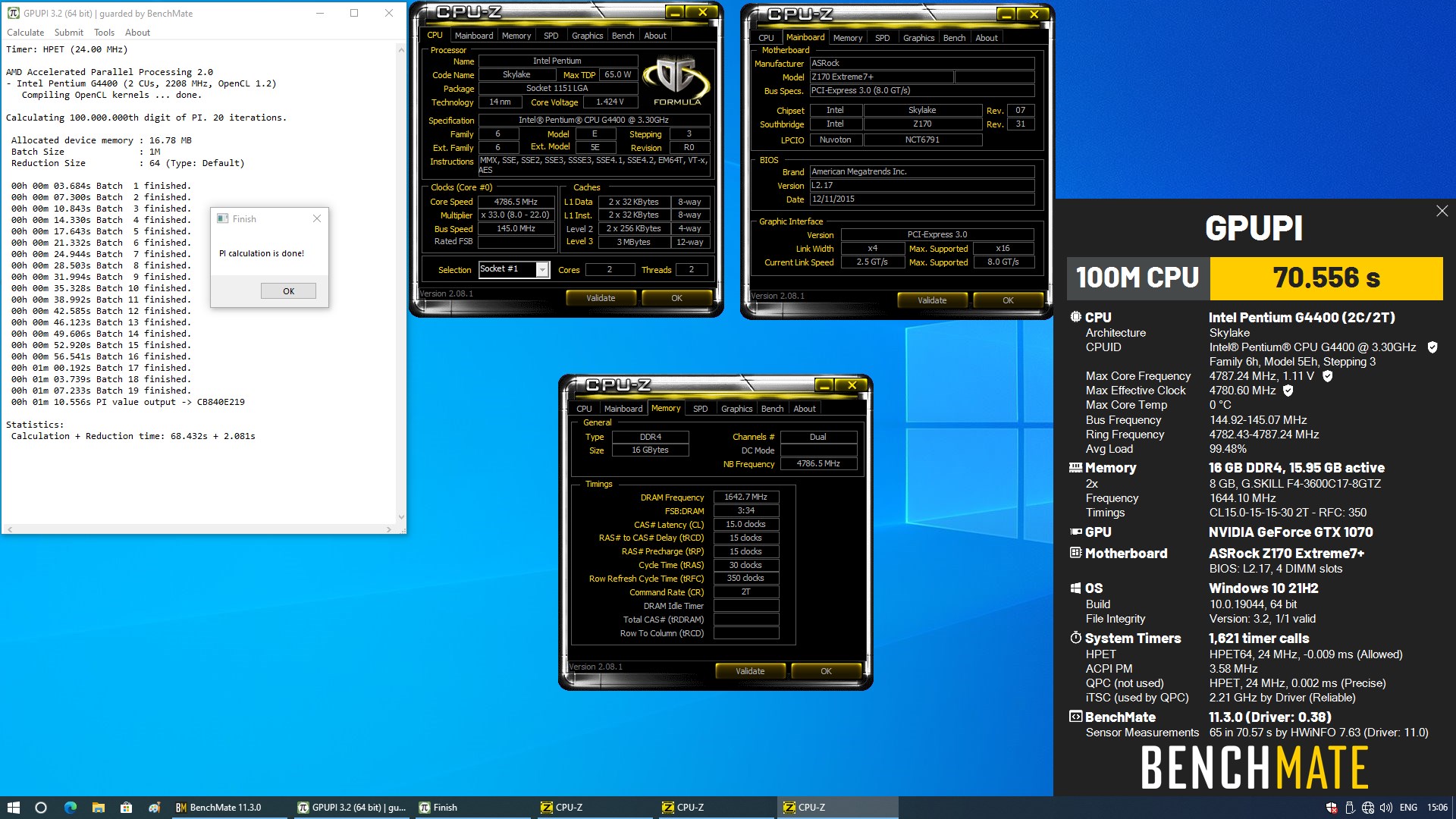
Task: Click the CPU chip icon in BenchMate panel
Action: click(1075, 317)
